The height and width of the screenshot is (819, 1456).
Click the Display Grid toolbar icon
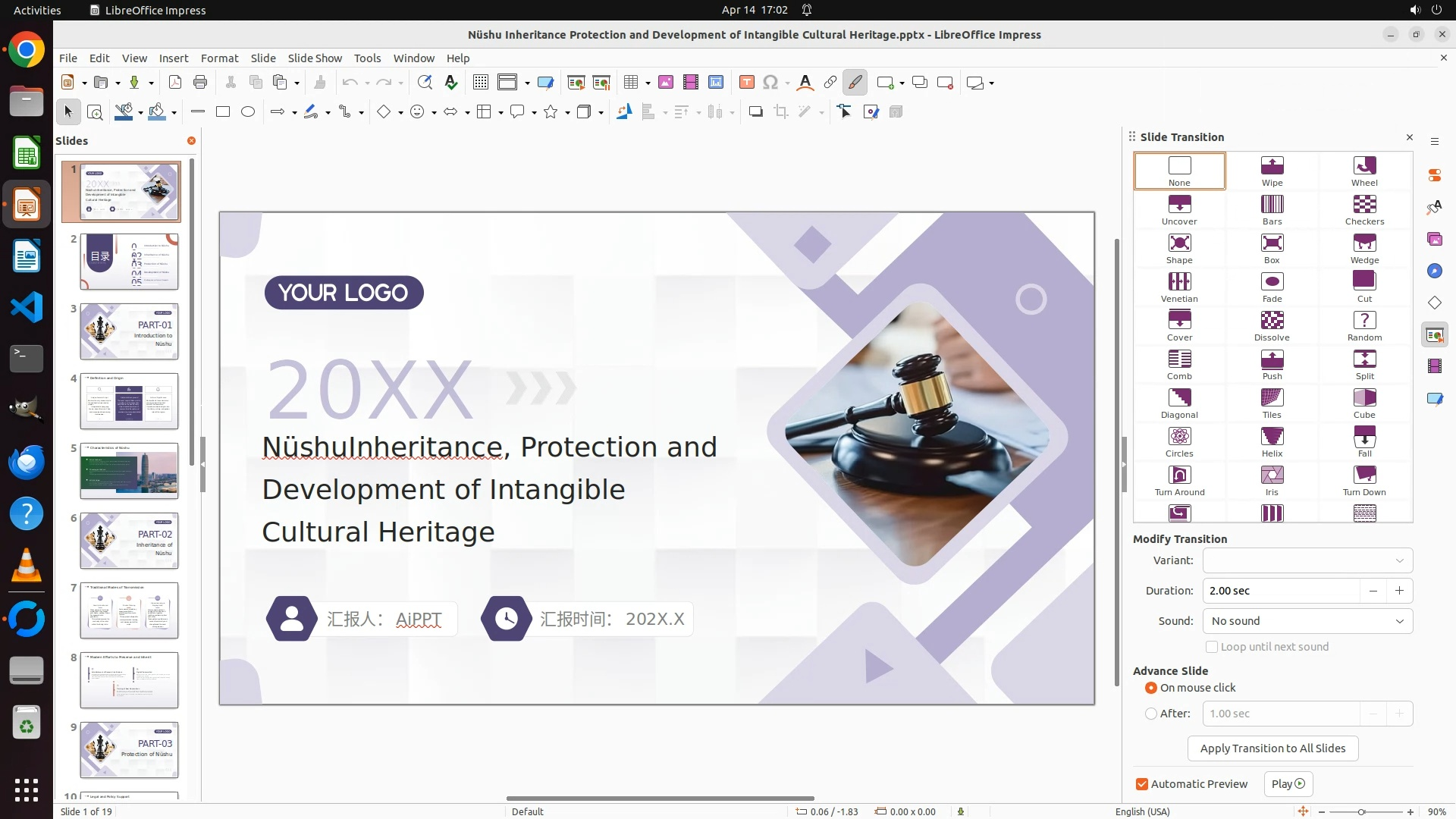coord(480,83)
